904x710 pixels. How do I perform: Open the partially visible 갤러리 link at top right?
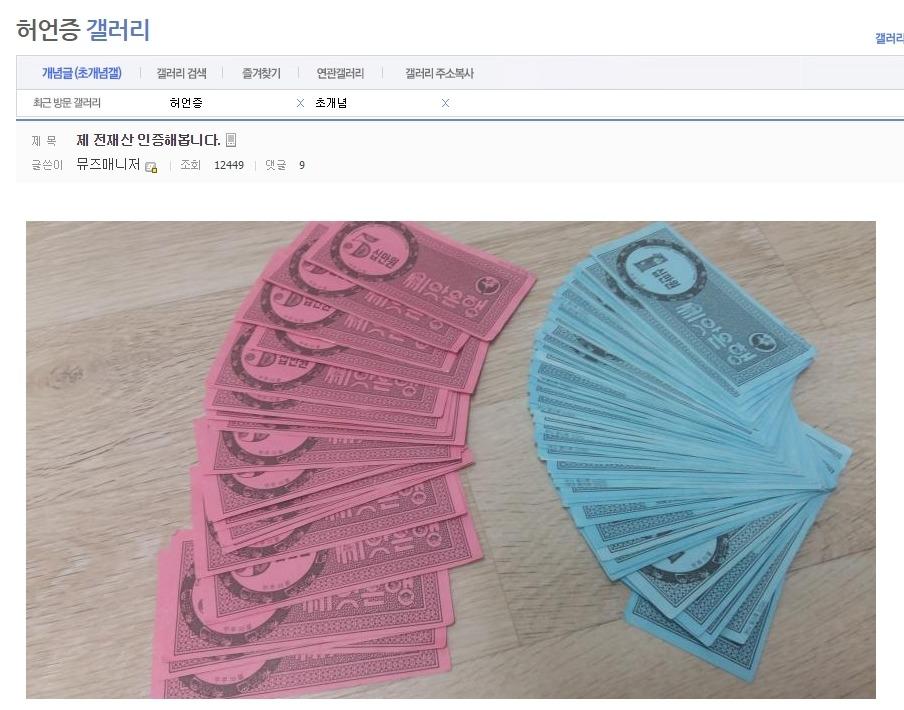[x=889, y=39]
